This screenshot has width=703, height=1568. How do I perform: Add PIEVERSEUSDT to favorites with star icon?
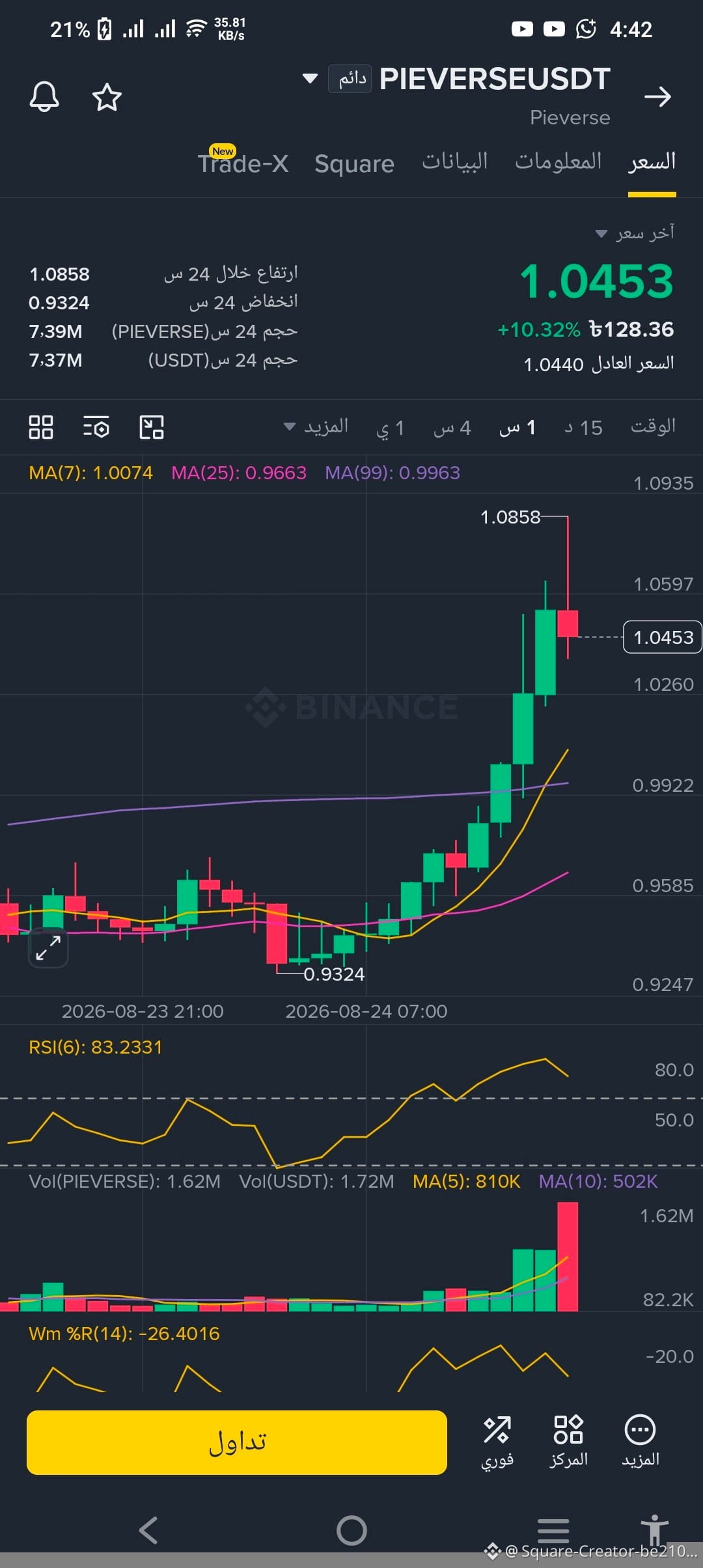[x=107, y=97]
